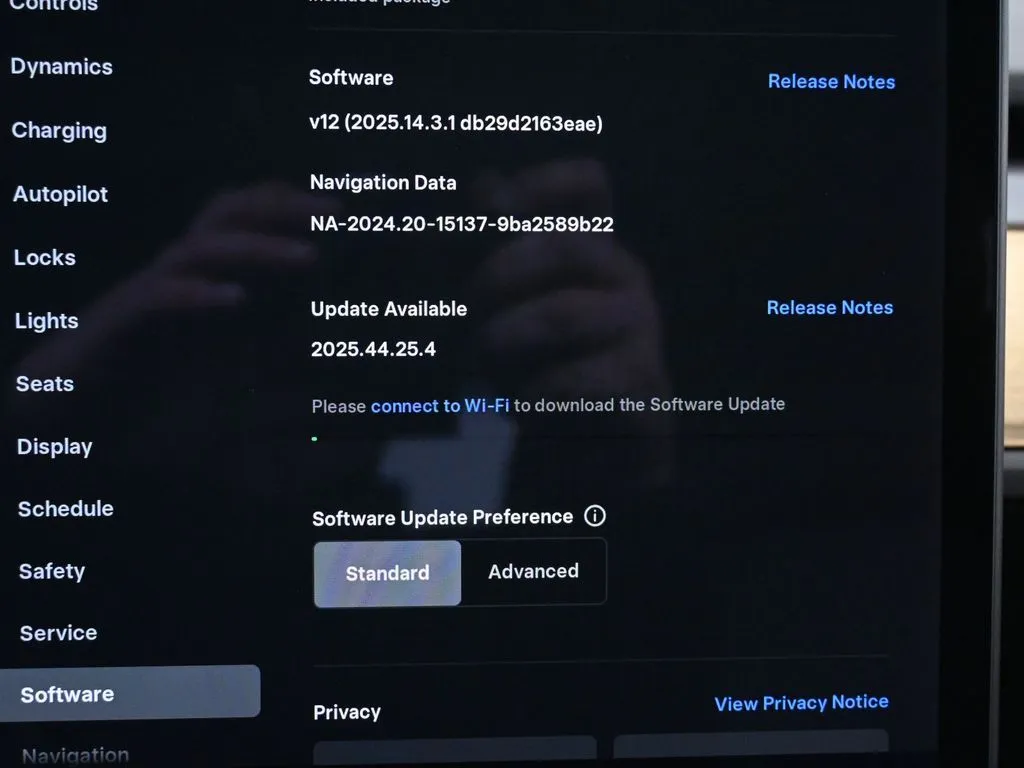Viewport: 1024px width, 768px height.
Task: Select Autopilot in the sidebar
Action: pyautogui.click(x=60, y=195)
